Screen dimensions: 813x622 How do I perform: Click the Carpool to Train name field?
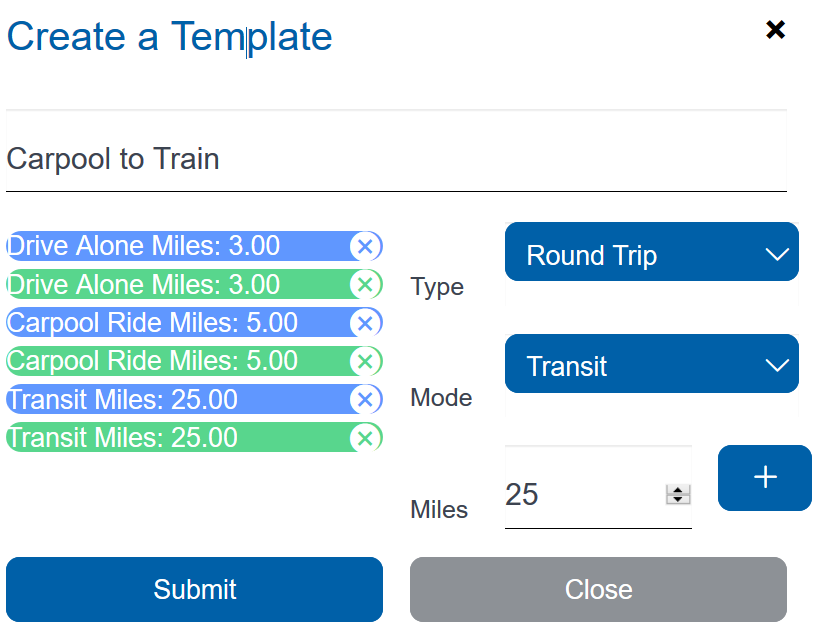(396, 160)
